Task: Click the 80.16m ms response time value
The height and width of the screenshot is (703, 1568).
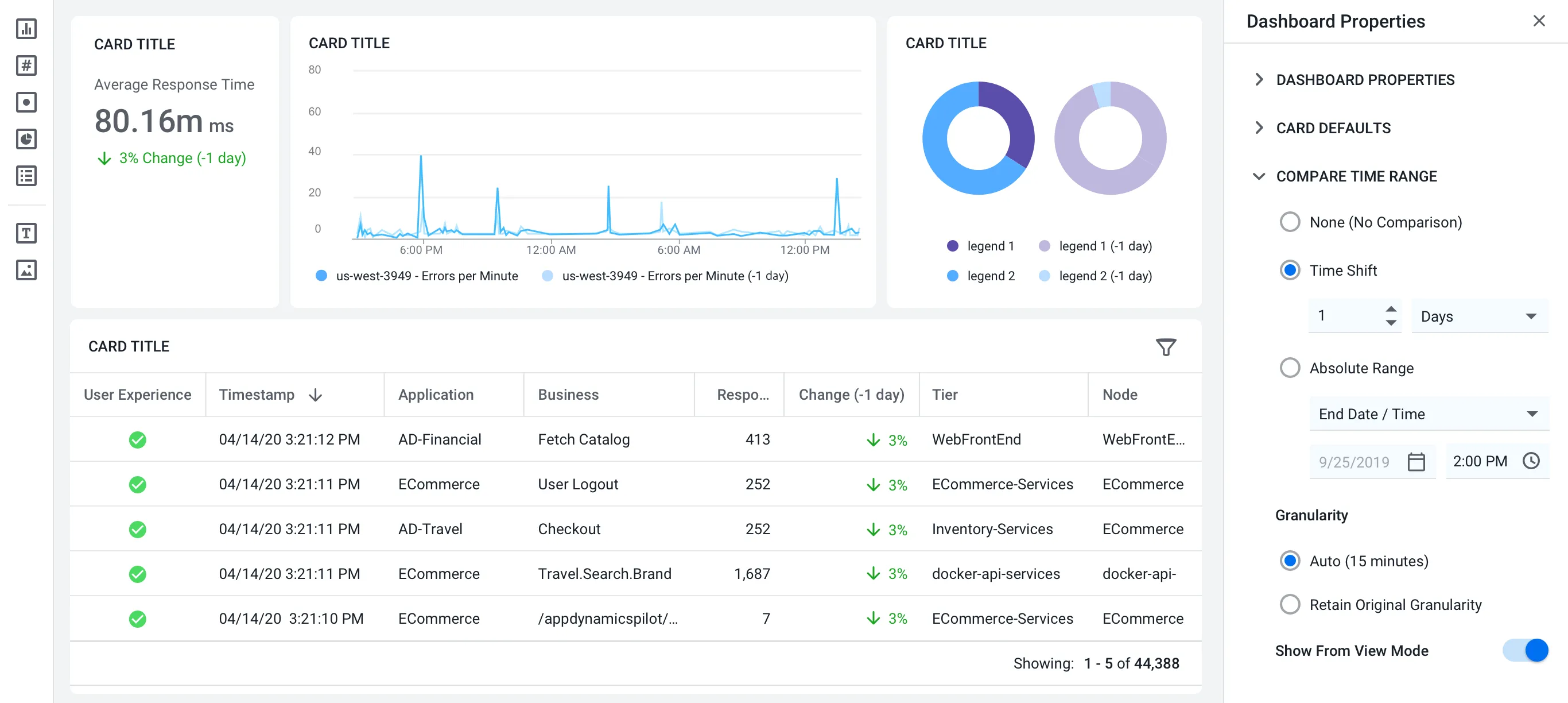Action: pyautogui.click(x=164, y=121)
